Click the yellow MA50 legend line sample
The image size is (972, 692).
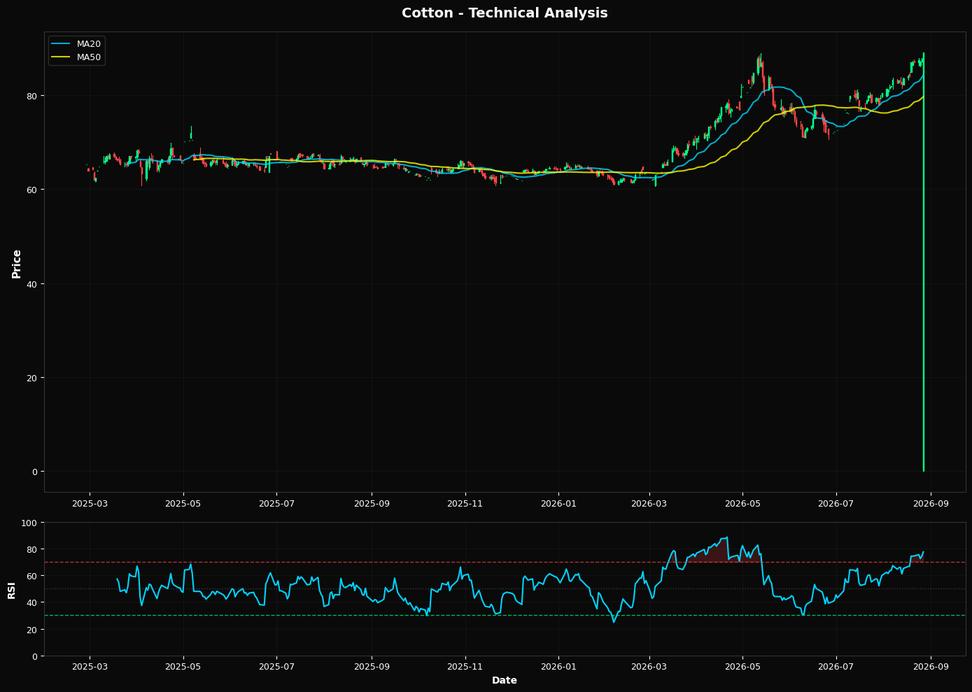[61, 57]
